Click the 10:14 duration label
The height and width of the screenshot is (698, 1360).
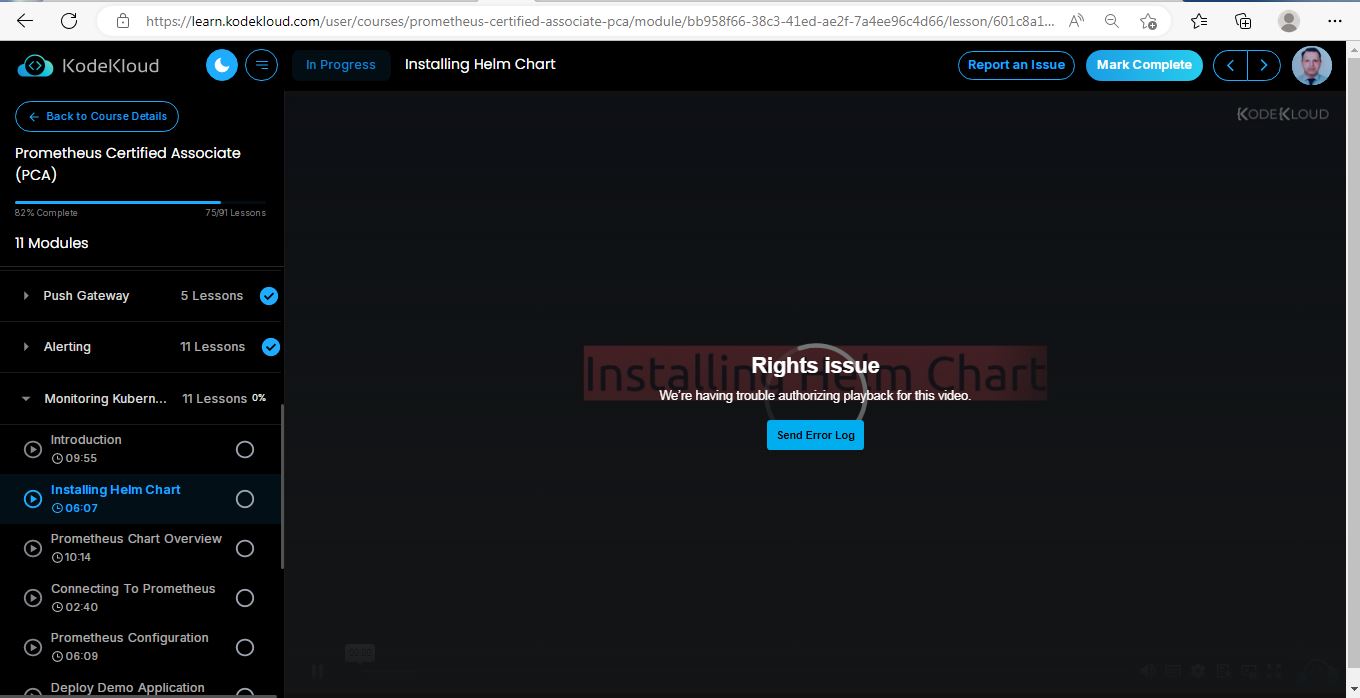[71, 557]
